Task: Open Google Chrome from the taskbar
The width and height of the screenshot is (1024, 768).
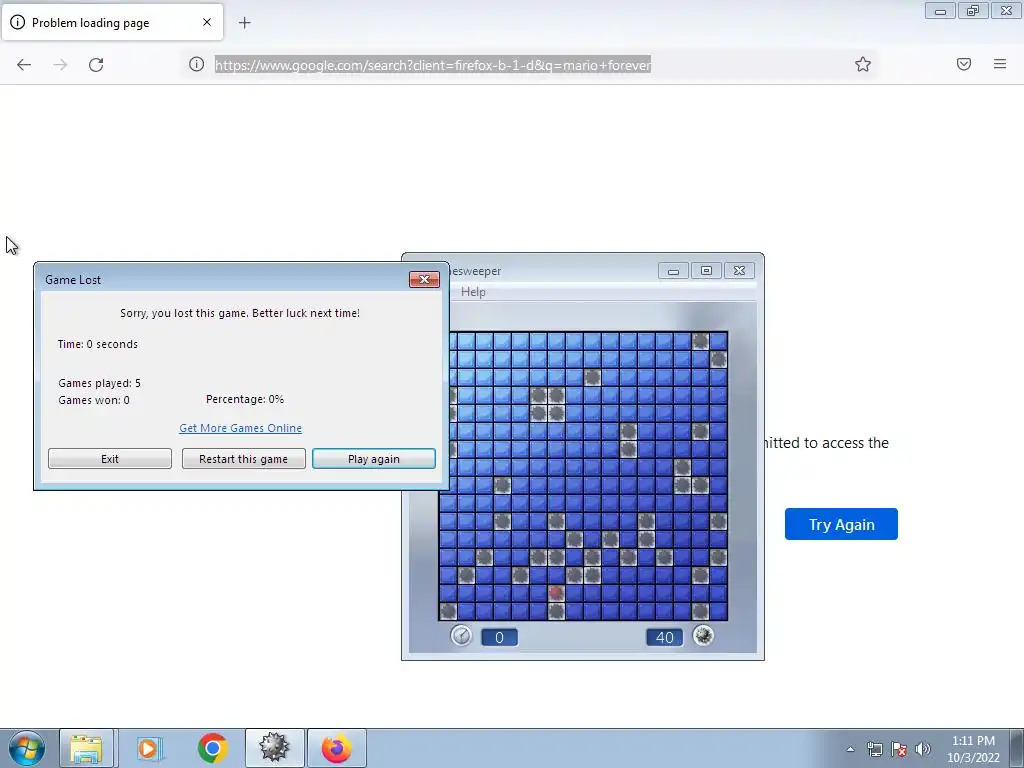Action: click(x=212, y=748)
